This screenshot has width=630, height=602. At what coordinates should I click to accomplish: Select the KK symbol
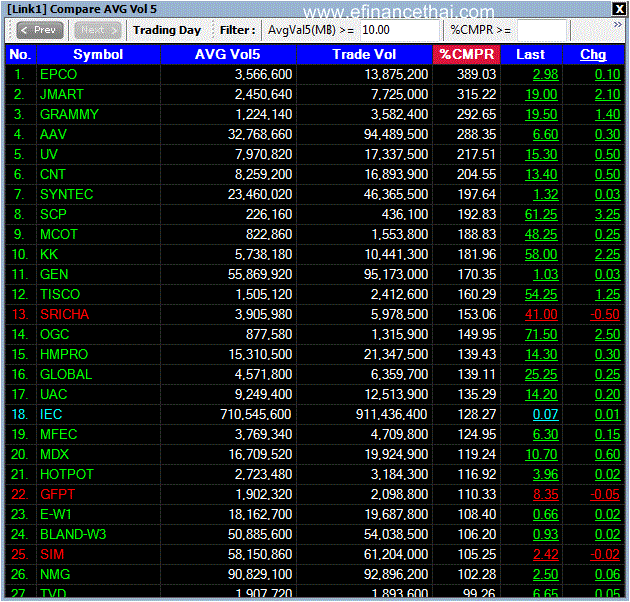(x=49, y=254)
